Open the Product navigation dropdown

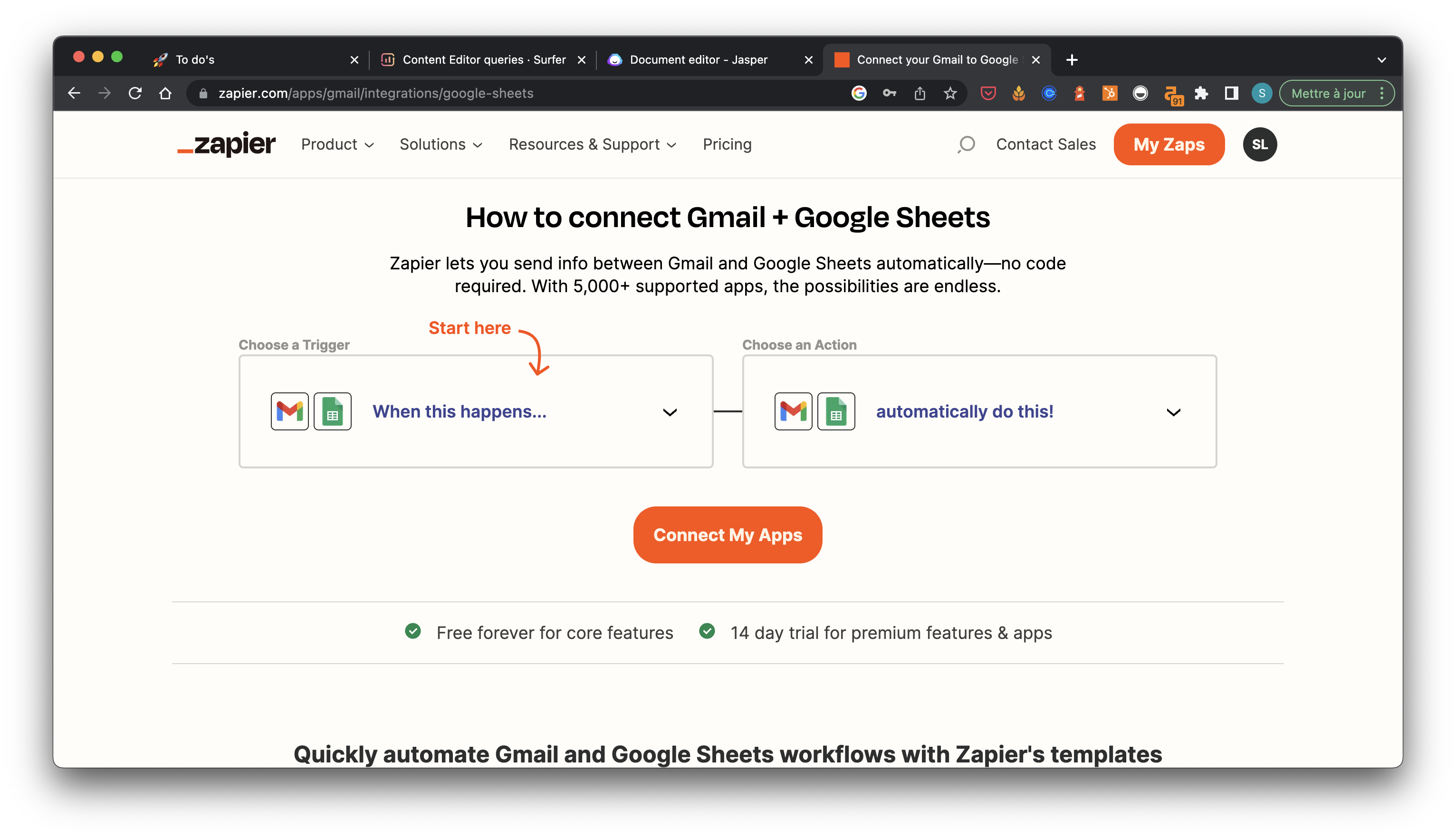pyautogui.click(x=337, y=144)
